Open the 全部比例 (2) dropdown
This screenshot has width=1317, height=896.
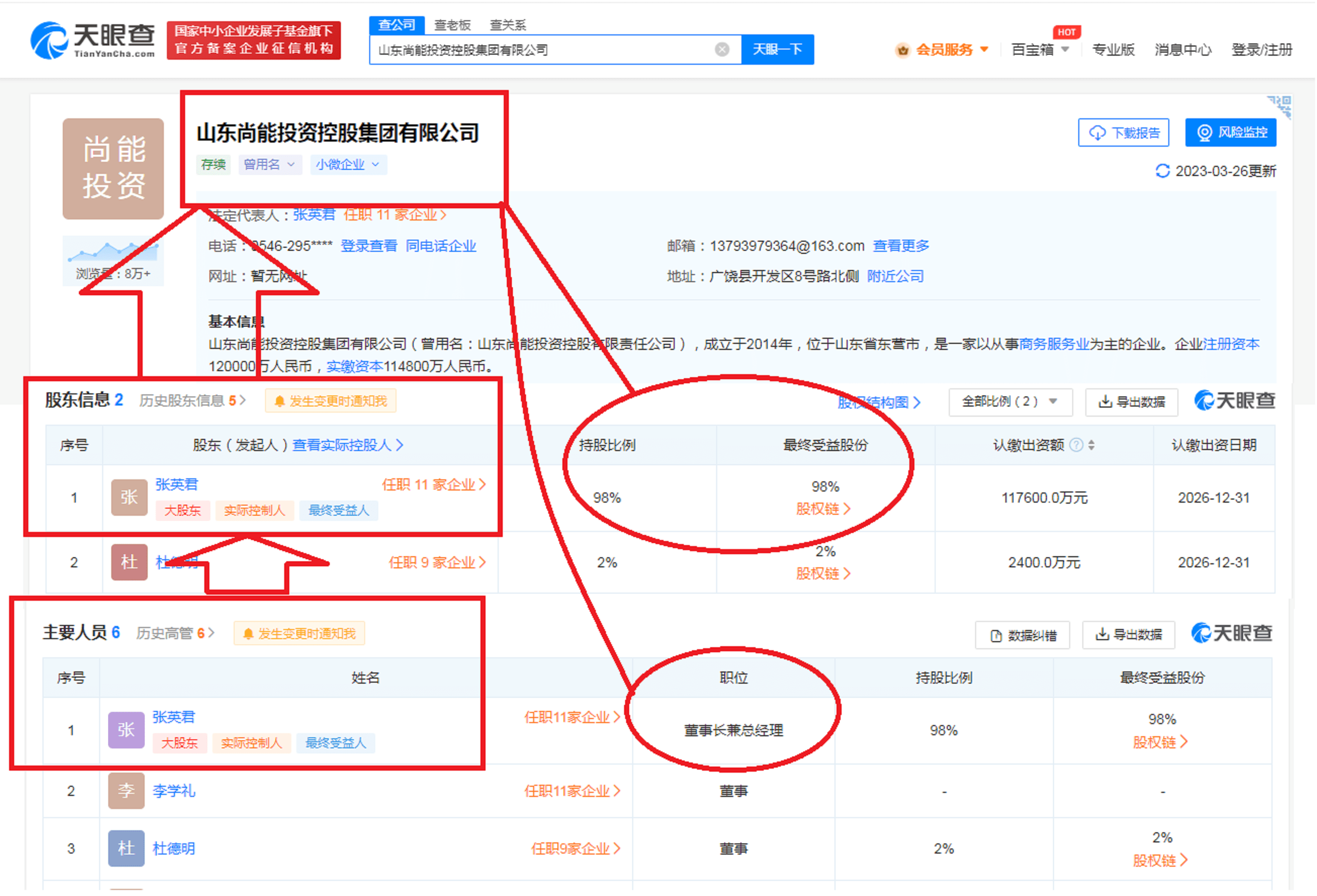point(1011,402)
